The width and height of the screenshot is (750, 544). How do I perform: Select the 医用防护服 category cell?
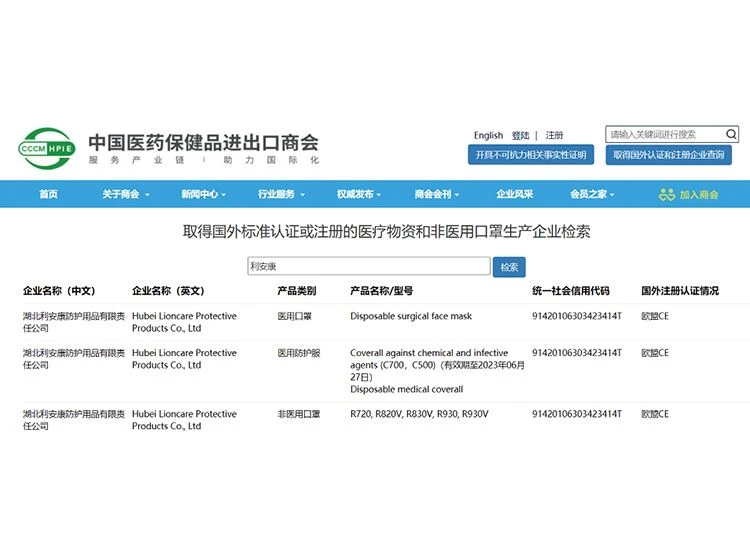[299, 353]
